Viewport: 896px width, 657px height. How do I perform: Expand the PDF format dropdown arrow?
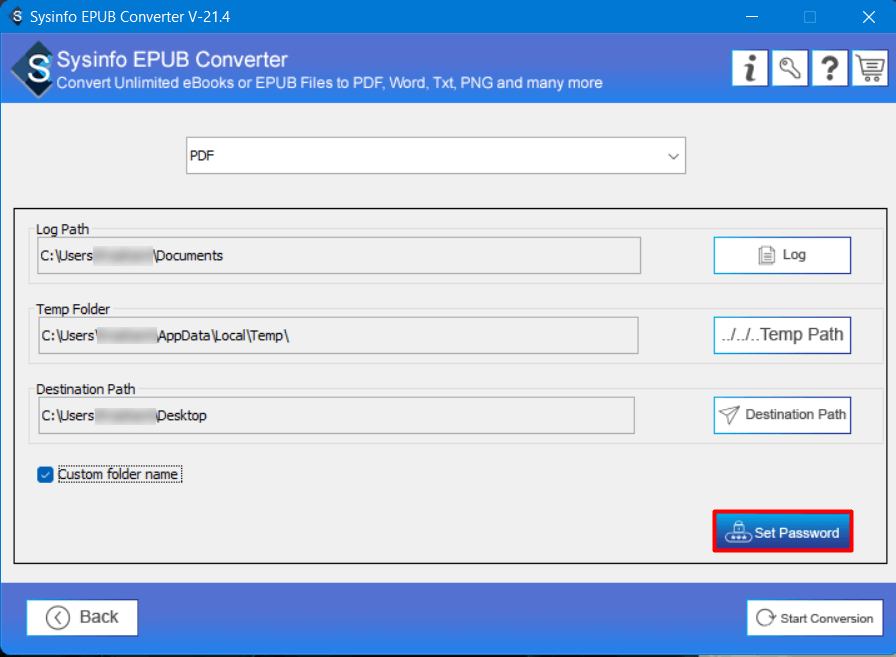674,156
